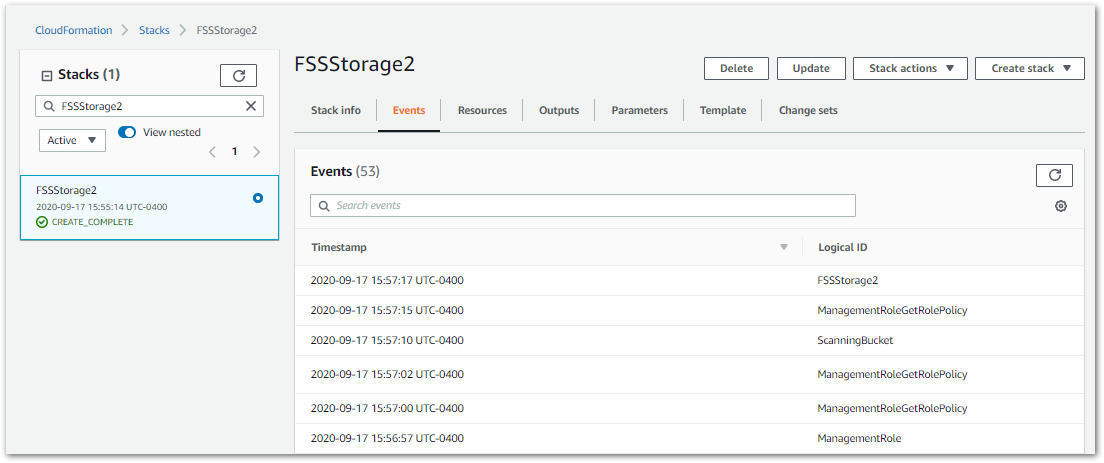Expand the Create stack dropdown

1029,68
